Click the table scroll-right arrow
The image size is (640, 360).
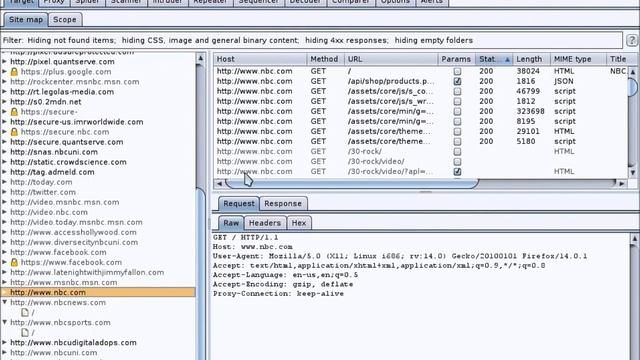click(x=621, y=184)
